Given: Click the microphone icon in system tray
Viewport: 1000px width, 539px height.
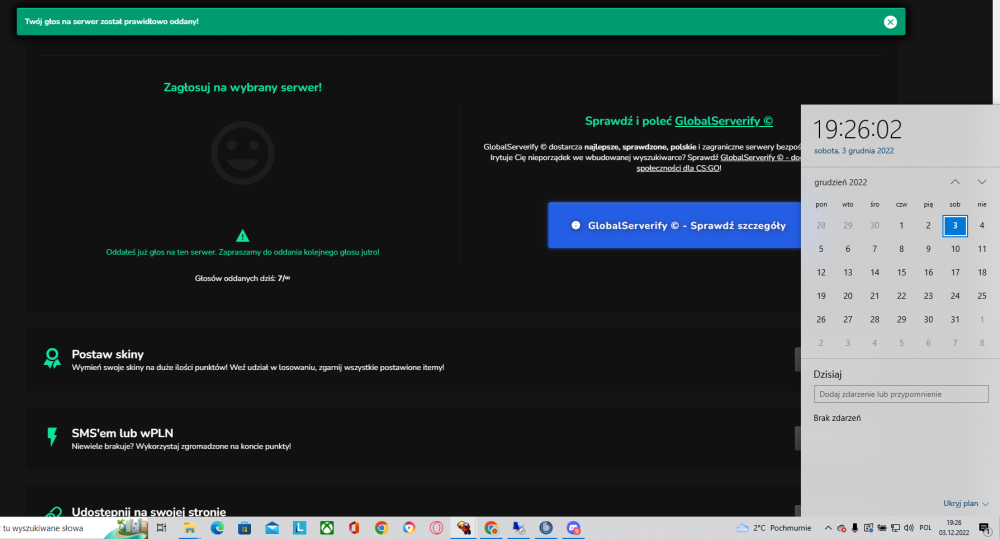Looking at the screenshot, I should (855, 528).
